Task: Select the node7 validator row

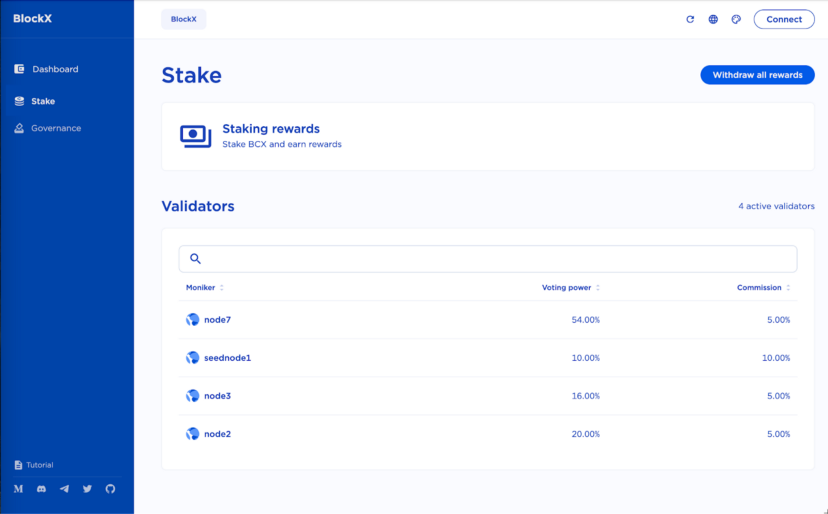Action: pyautogui.click(x=217, y=320)
